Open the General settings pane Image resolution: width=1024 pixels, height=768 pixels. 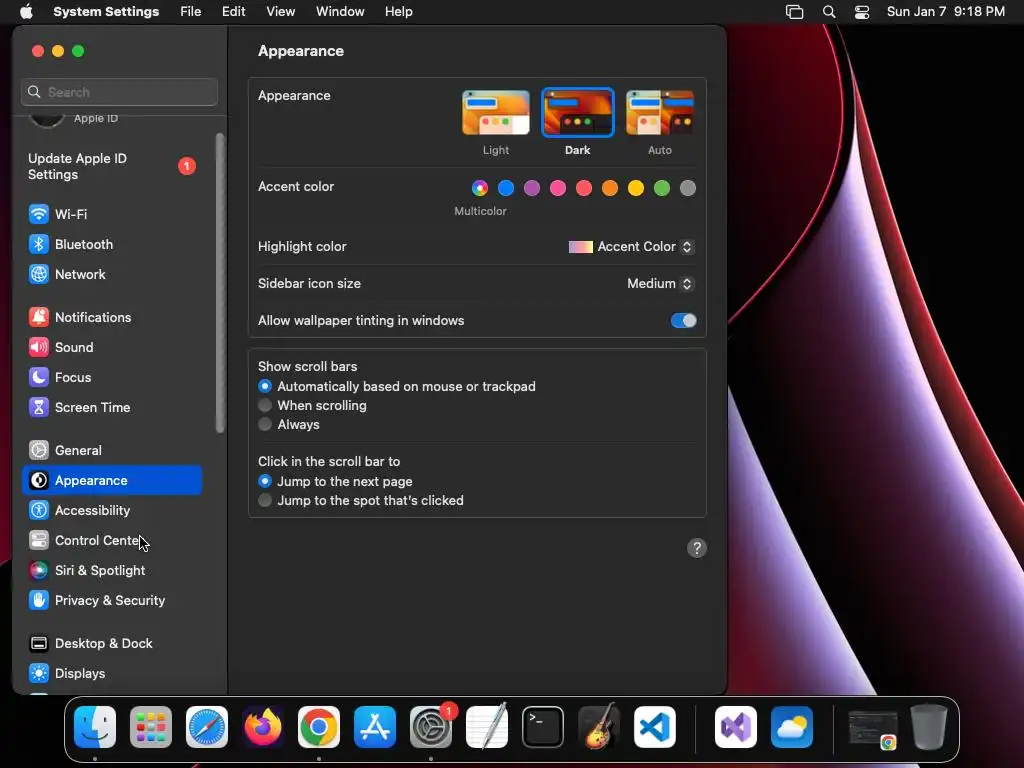pyautogui.click(x=112, y=451)
